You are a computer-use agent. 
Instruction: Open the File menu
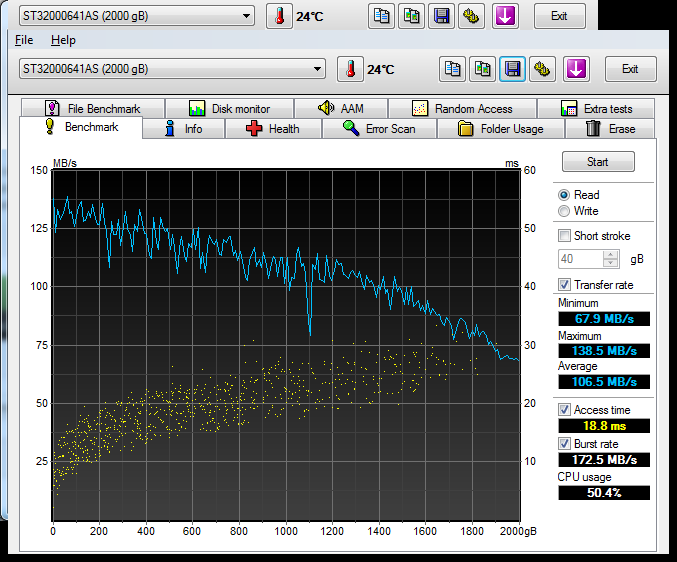24,40
